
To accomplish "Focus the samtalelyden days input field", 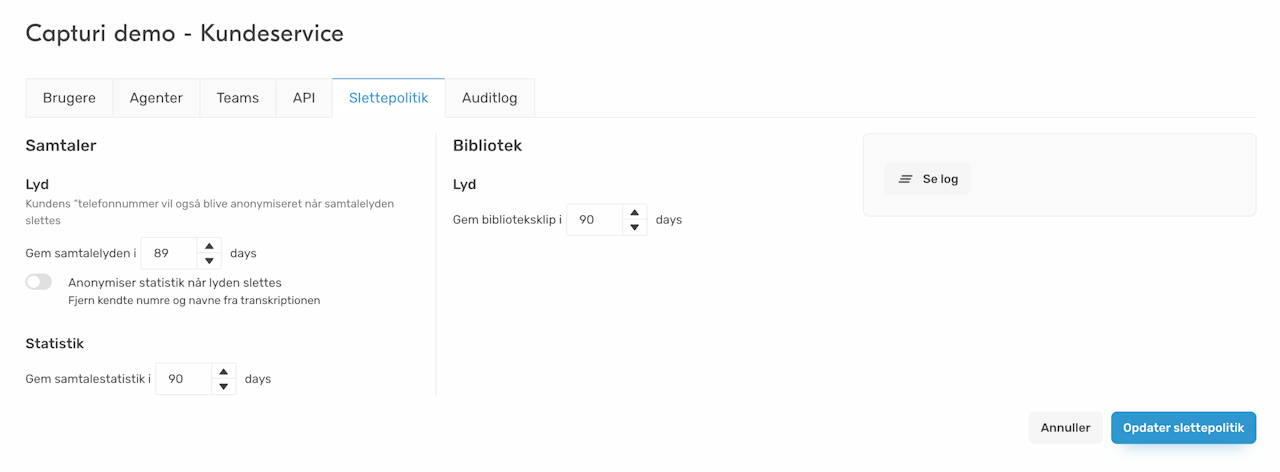I will point(167,254).
